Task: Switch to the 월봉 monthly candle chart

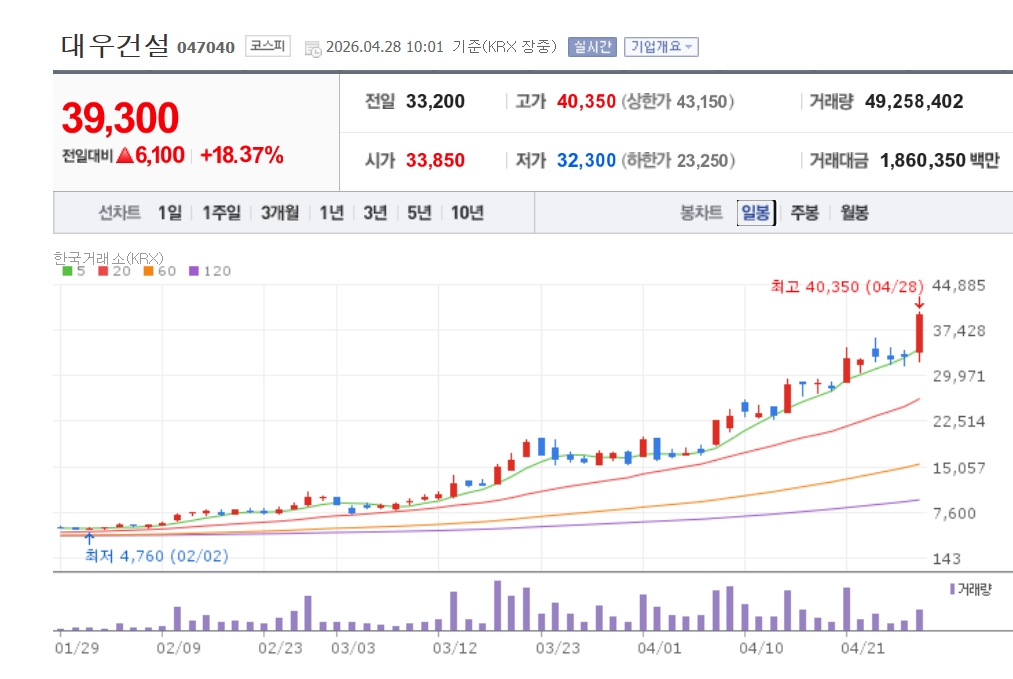Action: tap(854, 212)
